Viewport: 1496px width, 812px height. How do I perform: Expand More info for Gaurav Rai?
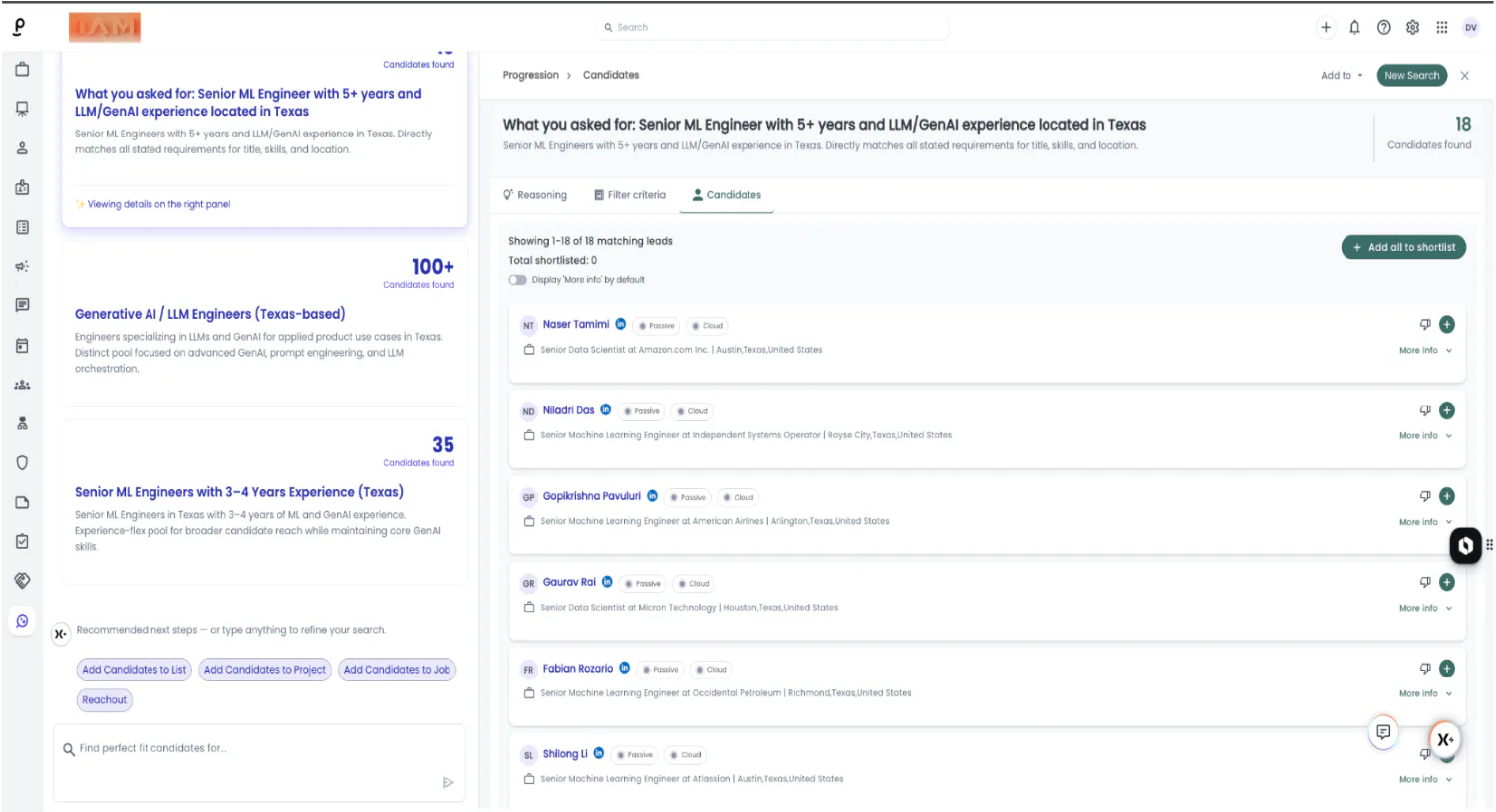tap(1425, 608)
